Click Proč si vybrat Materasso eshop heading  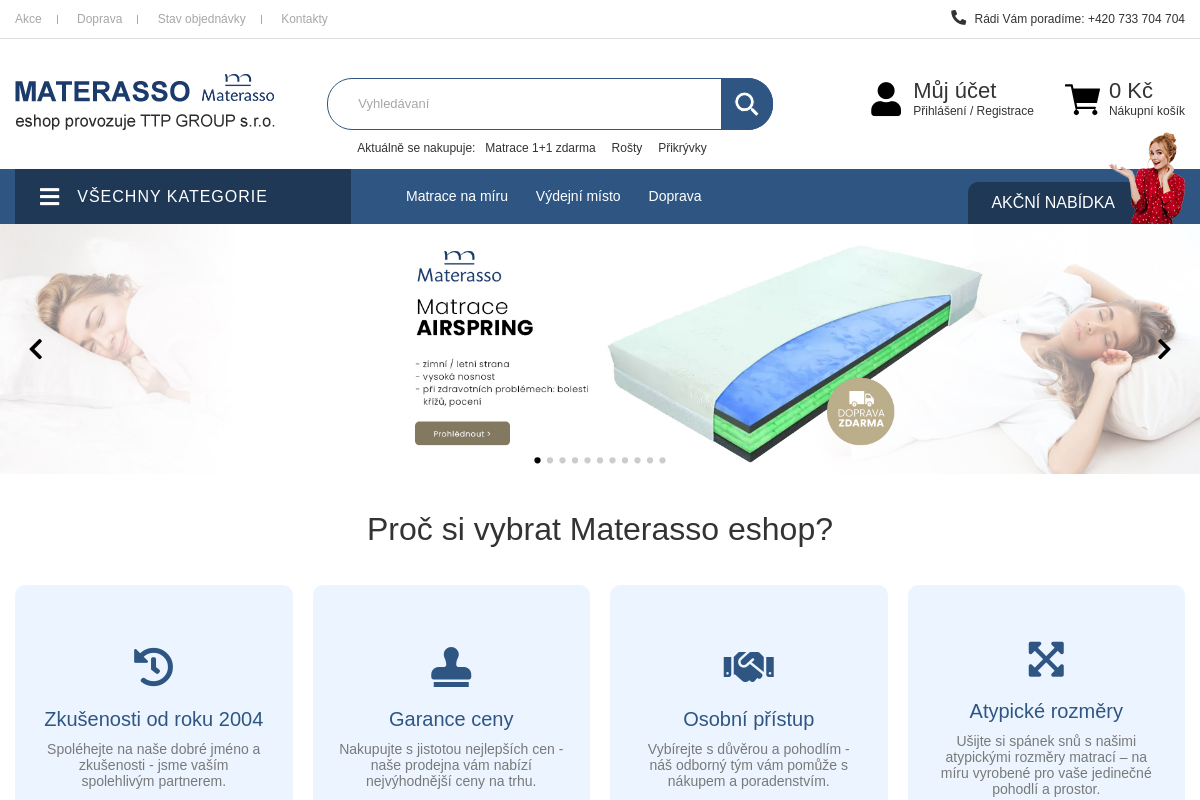coord(600,529)
